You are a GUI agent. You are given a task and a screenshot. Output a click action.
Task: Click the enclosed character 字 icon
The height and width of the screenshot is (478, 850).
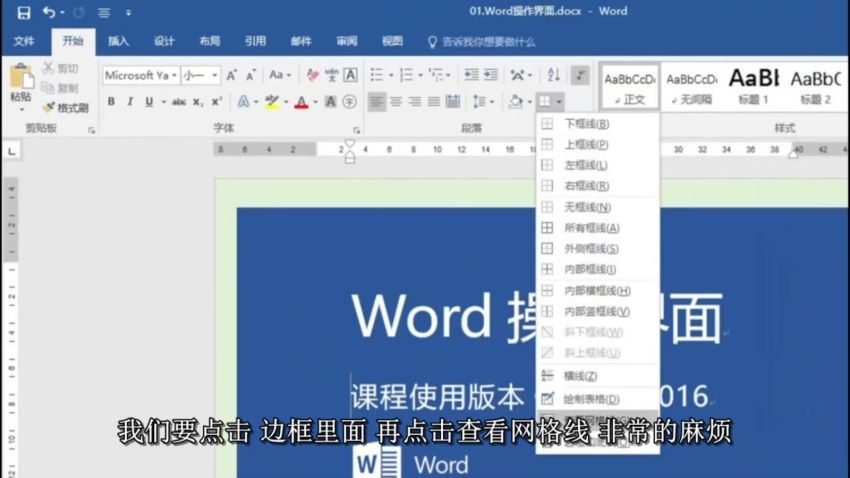coord(350,101)
